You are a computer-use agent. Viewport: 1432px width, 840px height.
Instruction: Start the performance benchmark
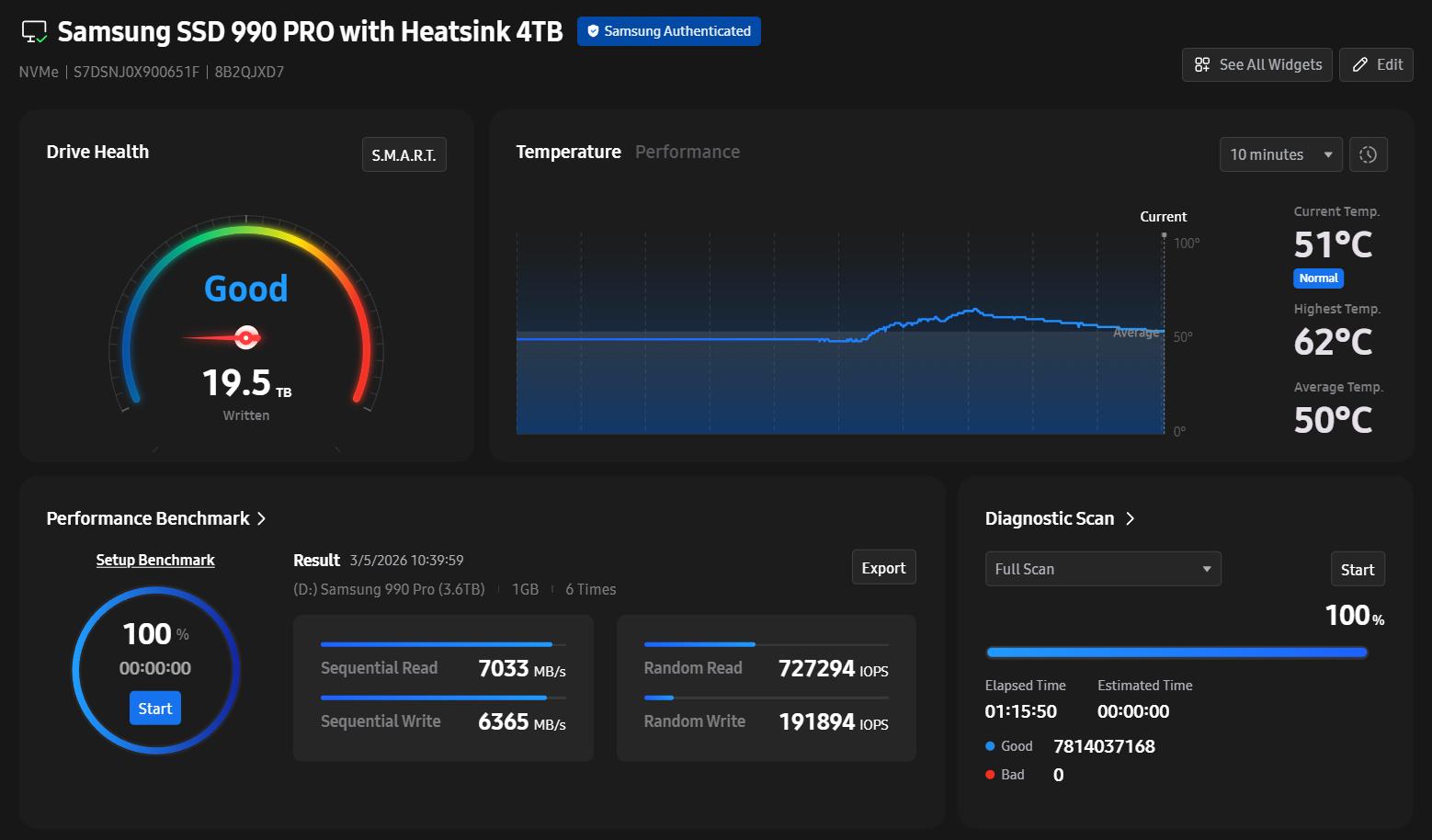pyautogui.click(x=155, y=709)
